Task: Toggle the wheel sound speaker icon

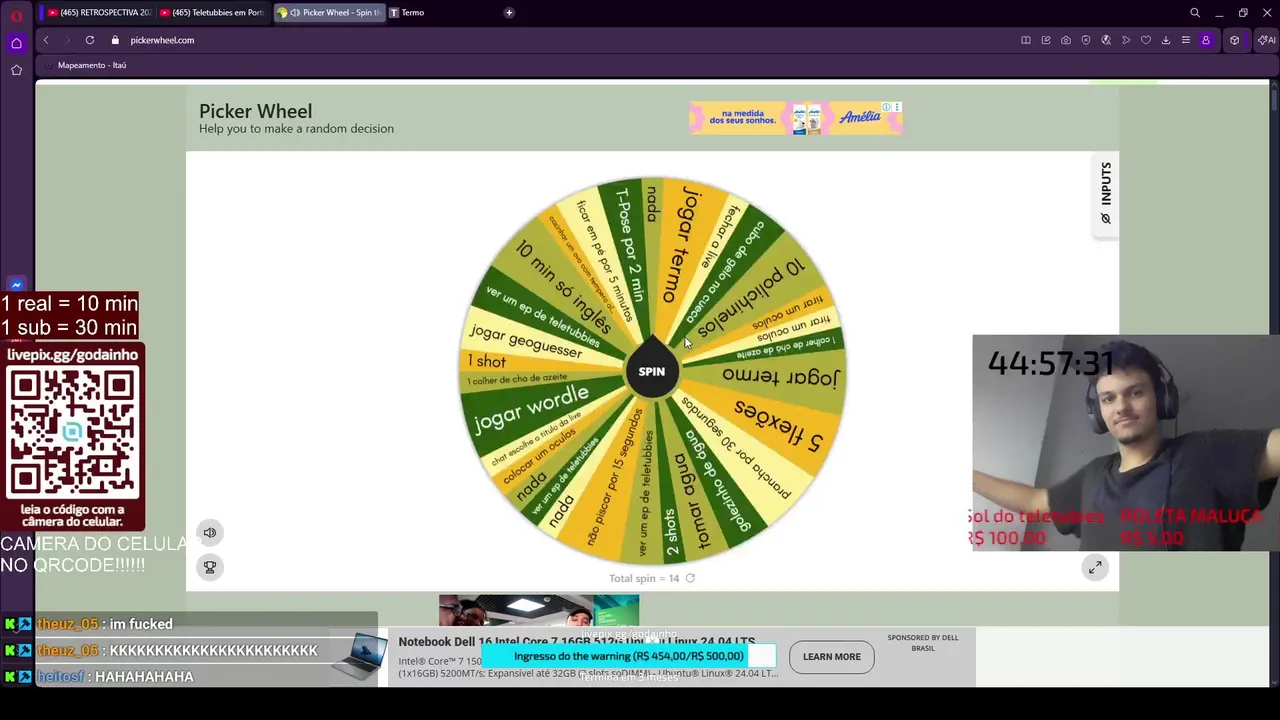Action: click(x=210, y=533)
